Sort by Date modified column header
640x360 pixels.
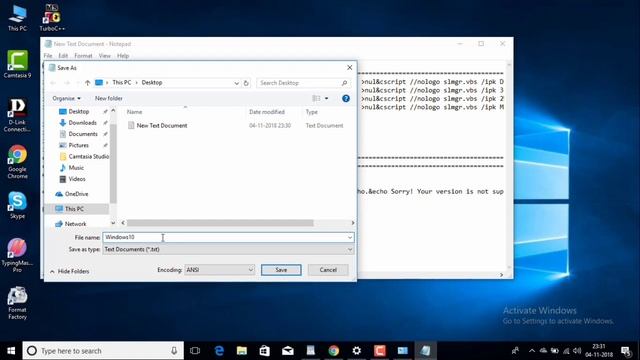click(x=267, y=112)
